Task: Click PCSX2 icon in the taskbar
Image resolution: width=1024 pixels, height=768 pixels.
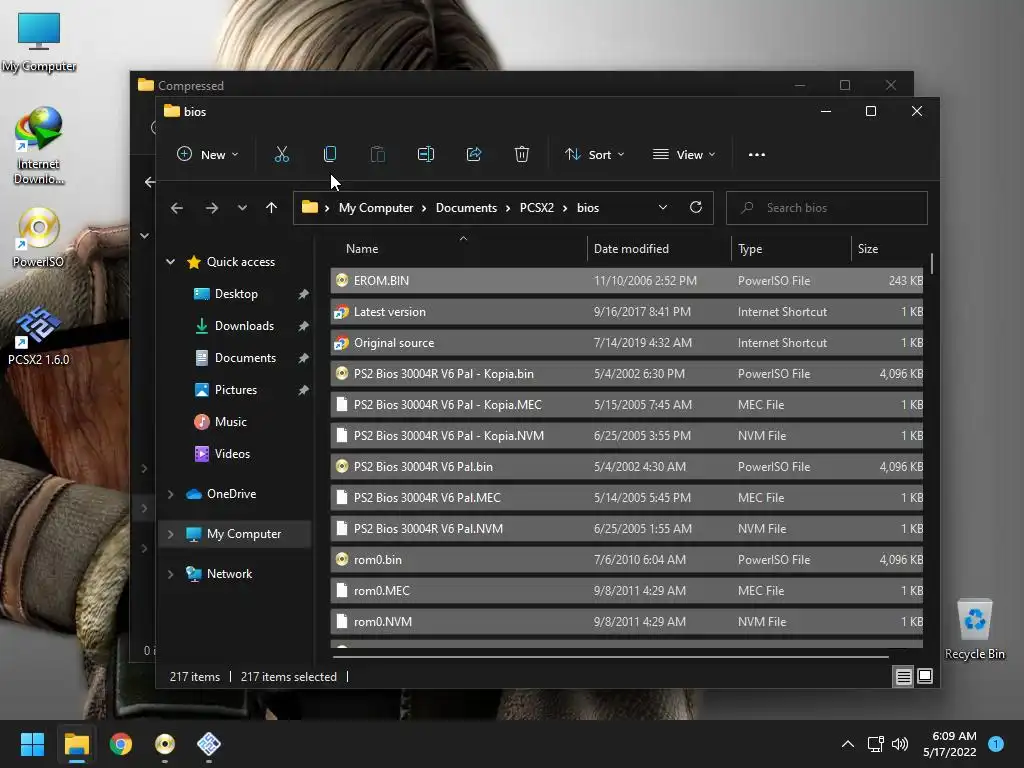Action: [x=209, y=744]
